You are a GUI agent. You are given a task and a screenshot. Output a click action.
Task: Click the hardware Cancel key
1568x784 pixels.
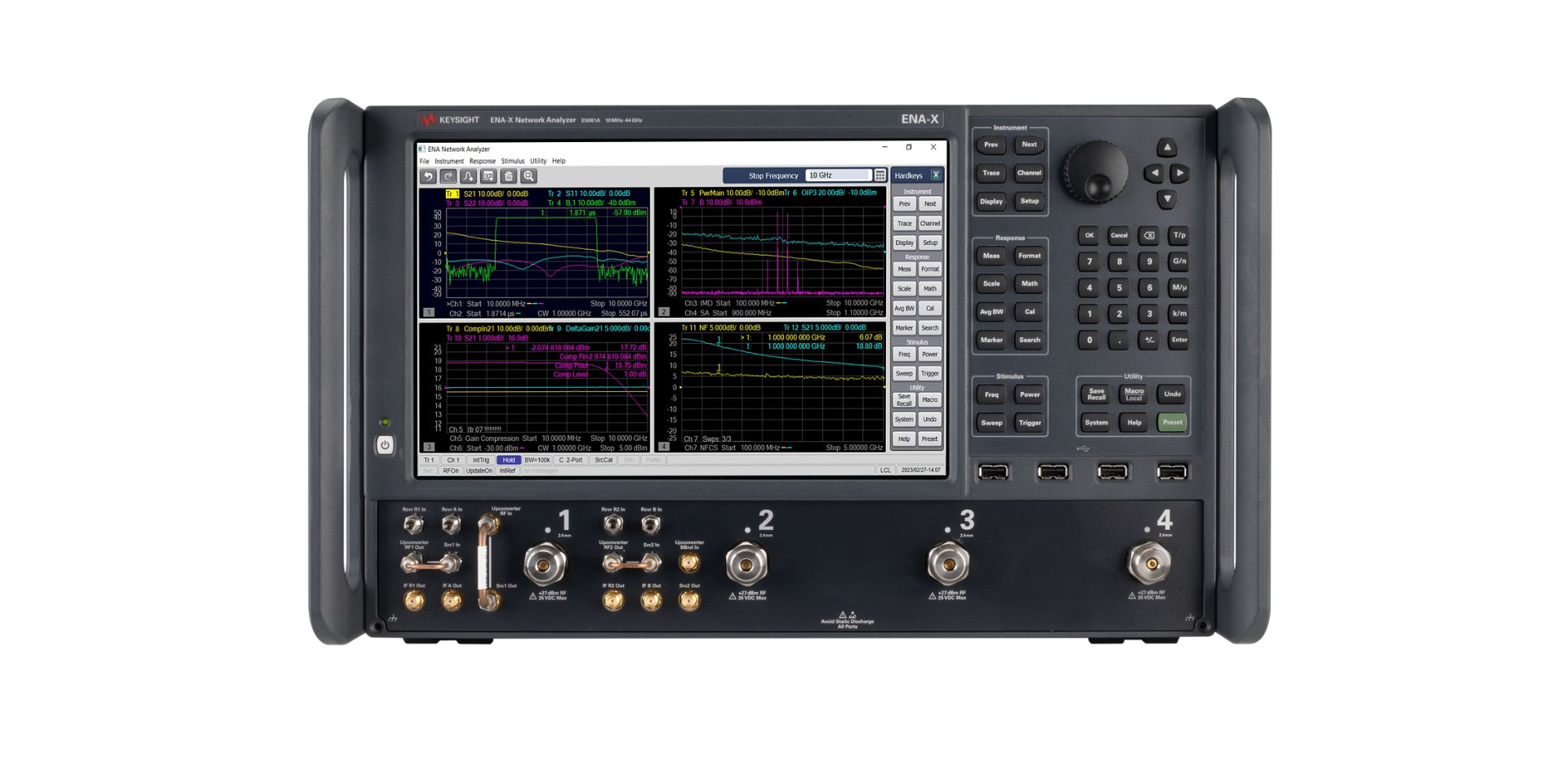pos(1119,235)
